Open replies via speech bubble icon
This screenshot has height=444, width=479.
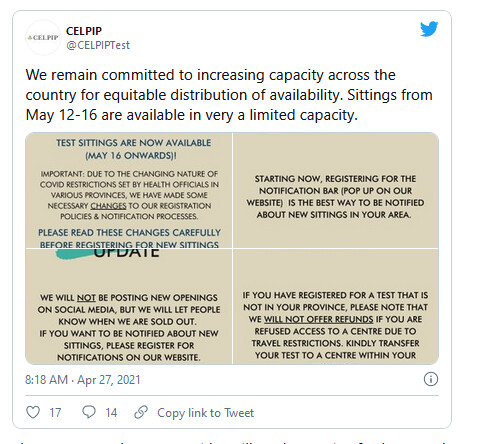[89, 412]
